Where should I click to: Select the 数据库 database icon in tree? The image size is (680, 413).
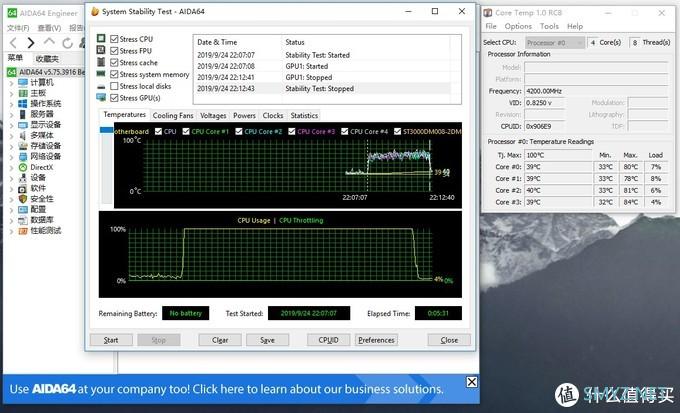23,220
